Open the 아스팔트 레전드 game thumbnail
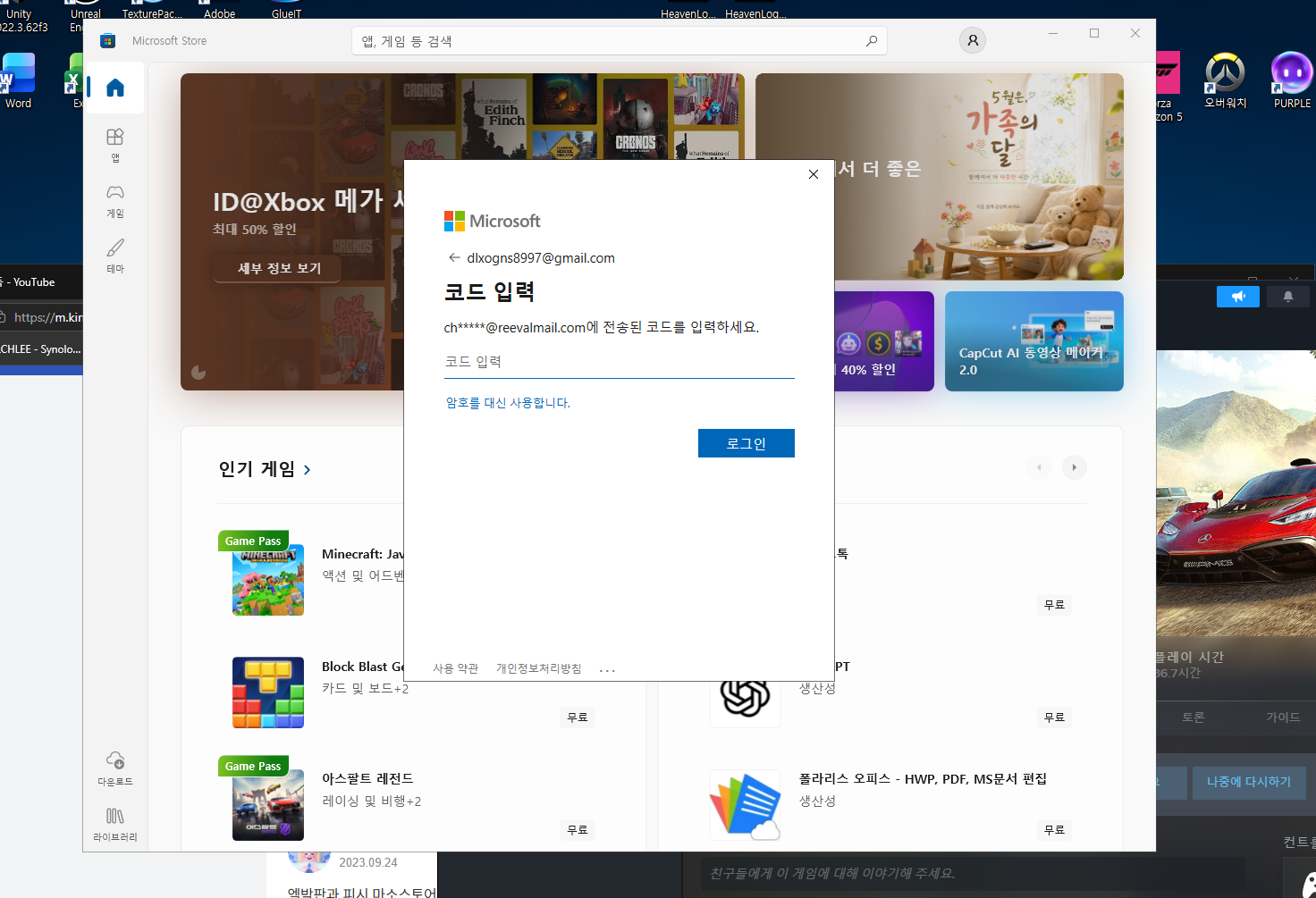This screenshot has width=1316, height=898. coord(268,805)
